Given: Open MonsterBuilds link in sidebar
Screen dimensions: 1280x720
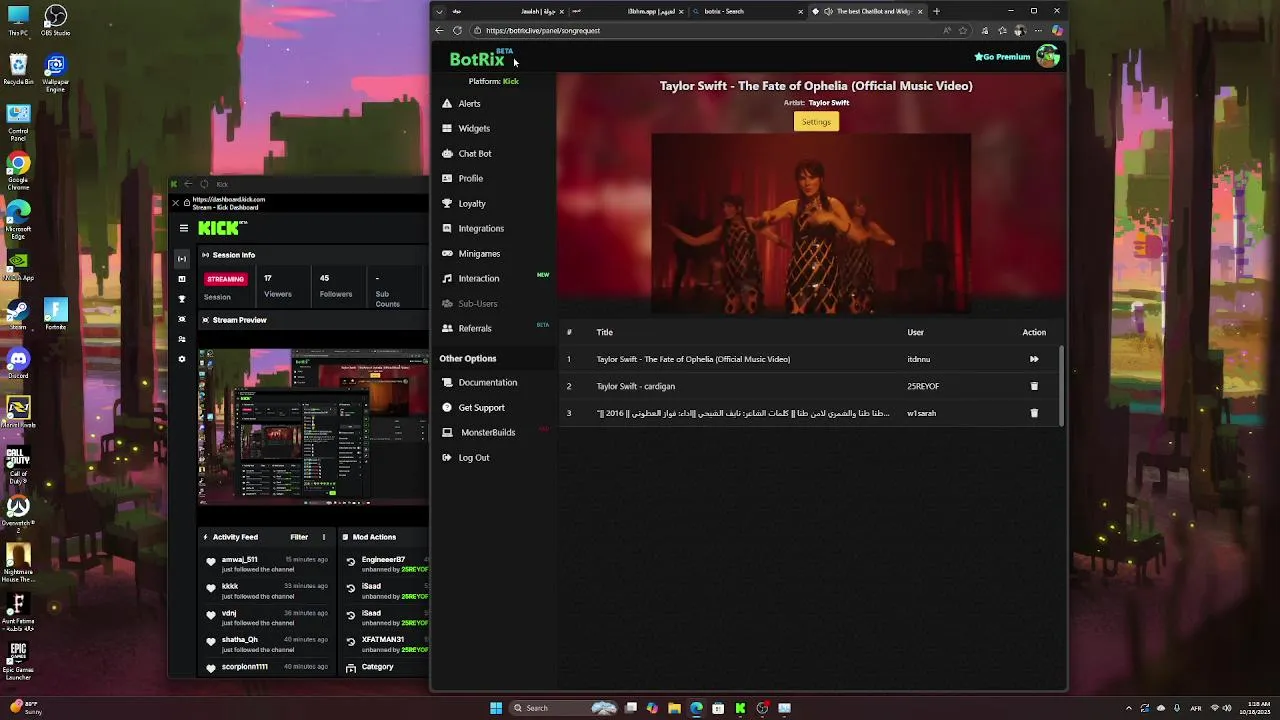Looking at the screenshot, I should click(x=487, y=432).
